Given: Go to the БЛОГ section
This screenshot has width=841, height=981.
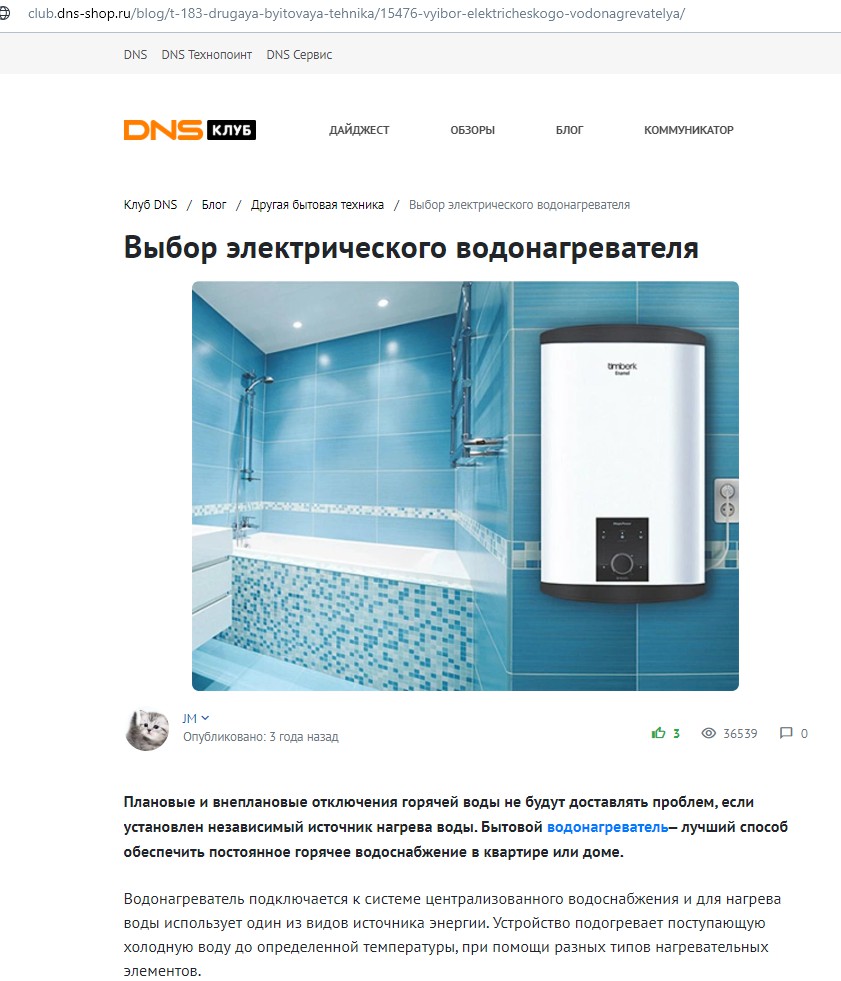Looking at the screenshot, I should 569,130.
